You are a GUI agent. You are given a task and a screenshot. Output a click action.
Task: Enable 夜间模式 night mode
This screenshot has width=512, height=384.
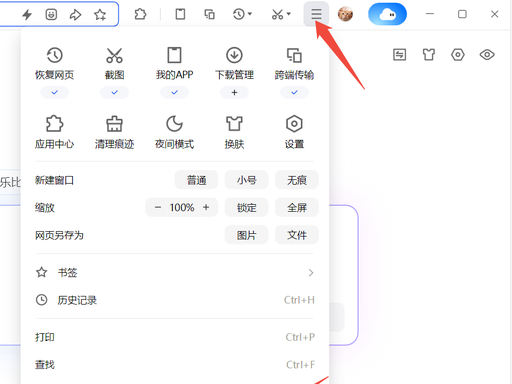pyautogui.click(x=174, y=133)
